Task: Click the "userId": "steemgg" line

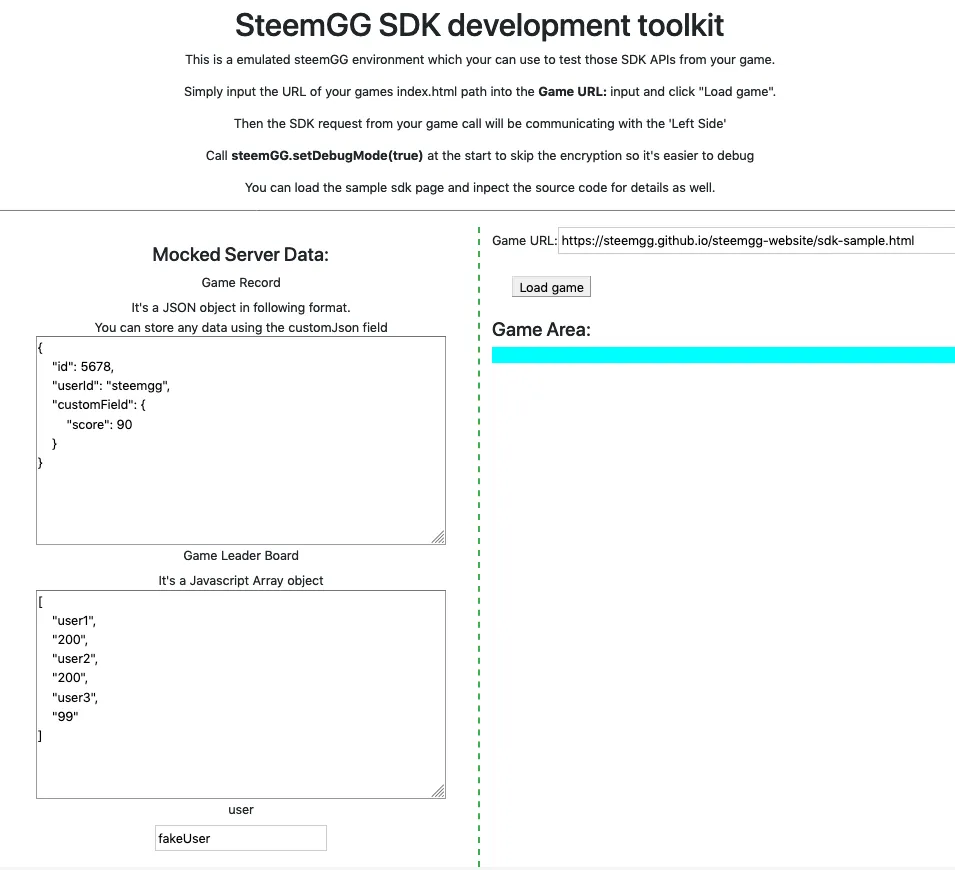Action: point(111,386)
